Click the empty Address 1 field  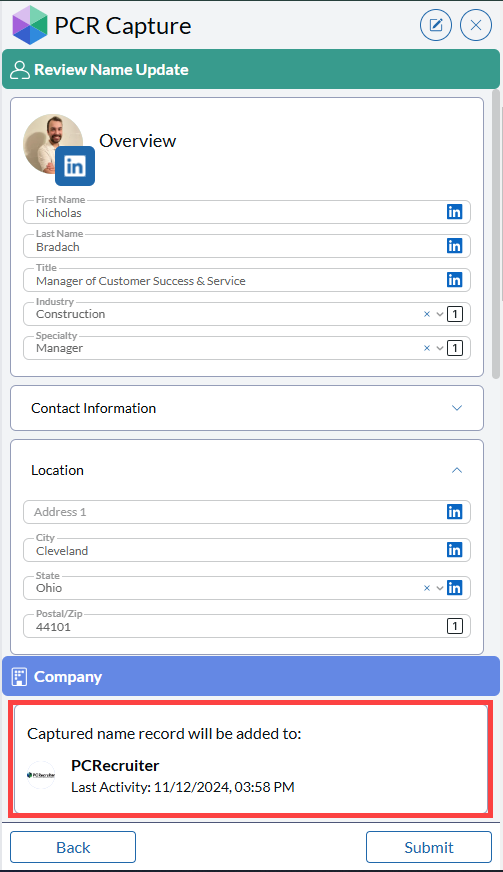[x=247, y=512]
